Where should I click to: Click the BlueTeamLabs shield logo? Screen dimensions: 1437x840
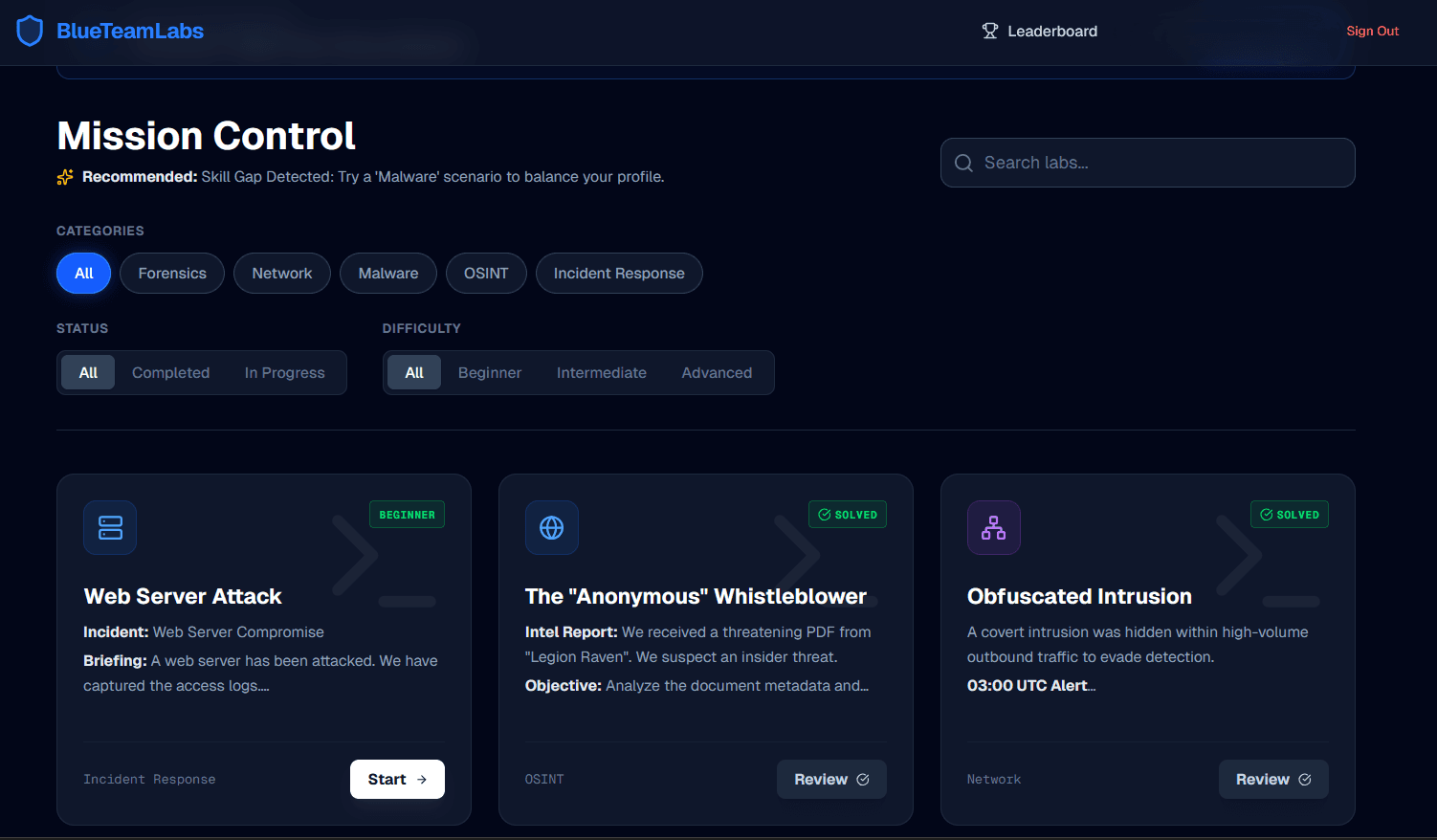(30, 30)
